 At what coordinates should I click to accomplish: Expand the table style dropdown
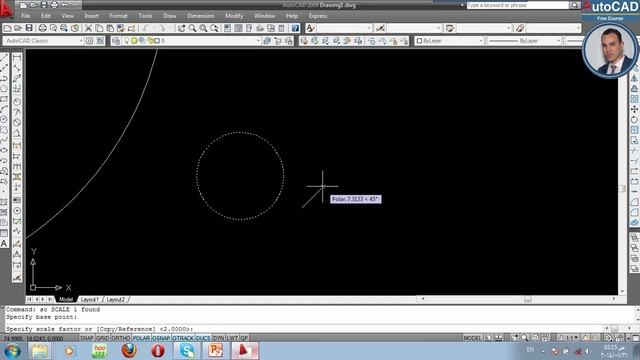click(508, 28)
